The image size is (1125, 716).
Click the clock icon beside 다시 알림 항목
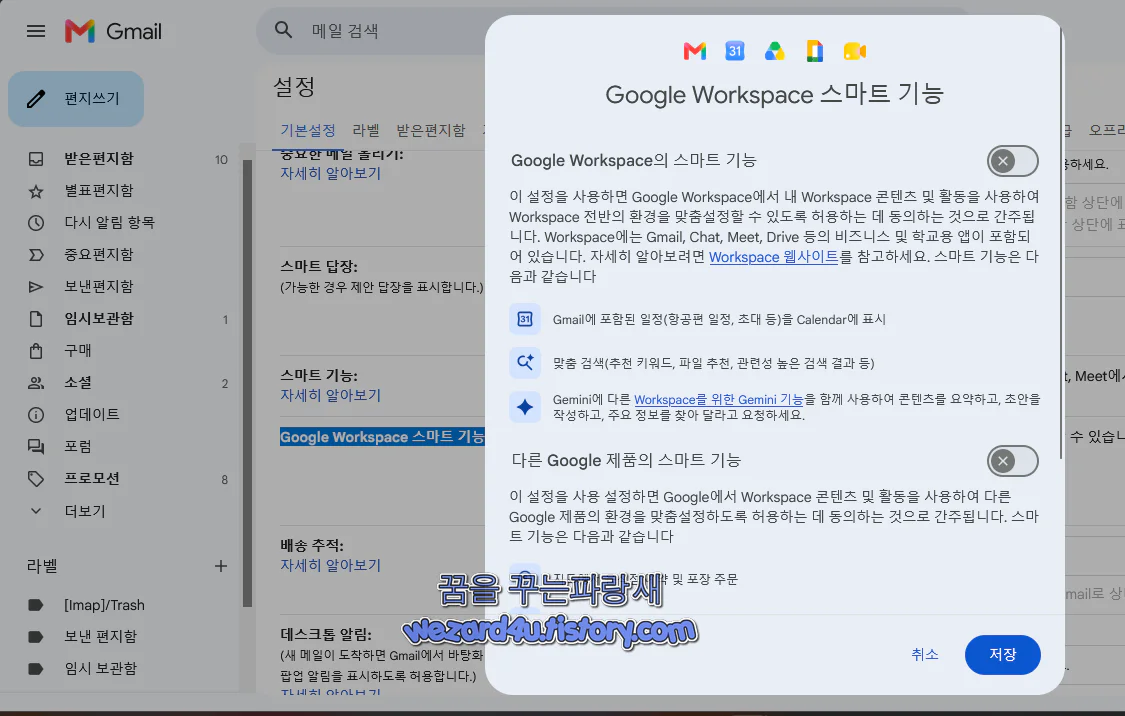point(36,222)
